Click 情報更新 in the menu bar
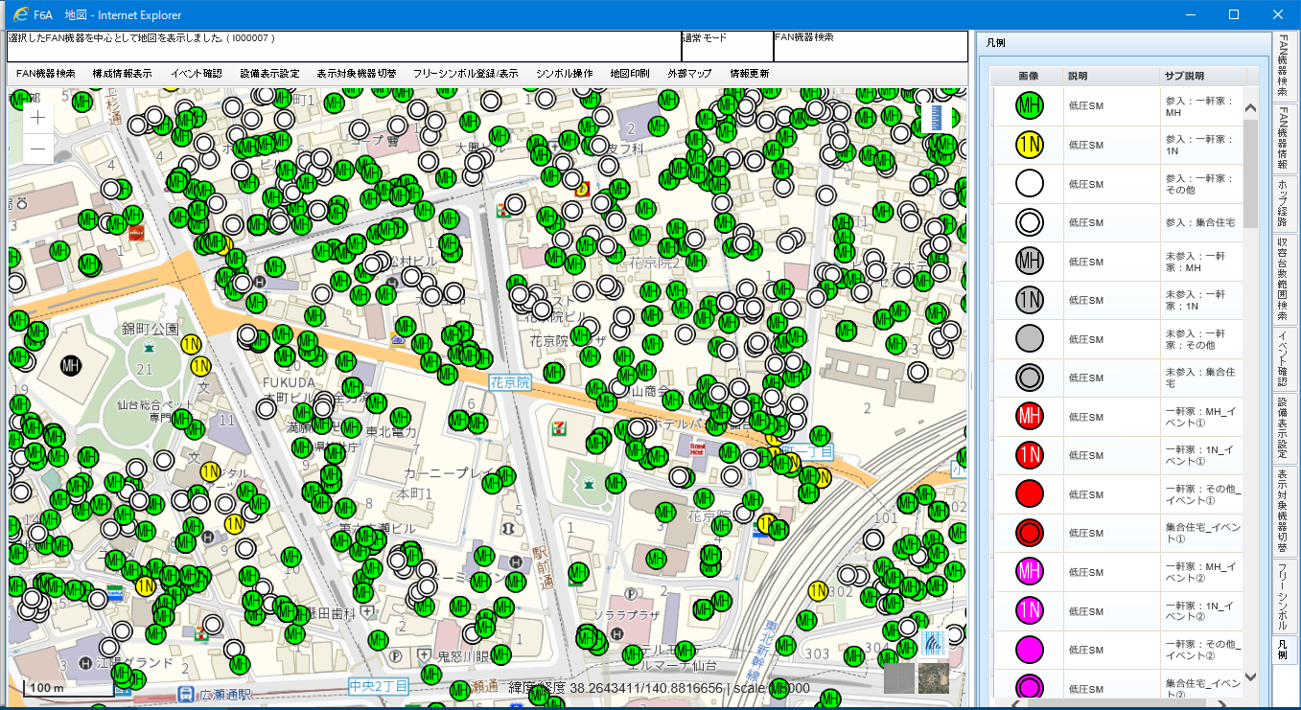1301x710 pixels. (x=749, y=74)
